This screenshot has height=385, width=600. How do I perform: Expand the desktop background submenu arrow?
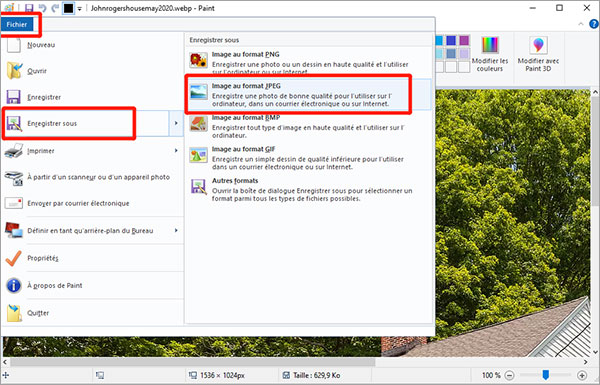(x=176, y=230)
